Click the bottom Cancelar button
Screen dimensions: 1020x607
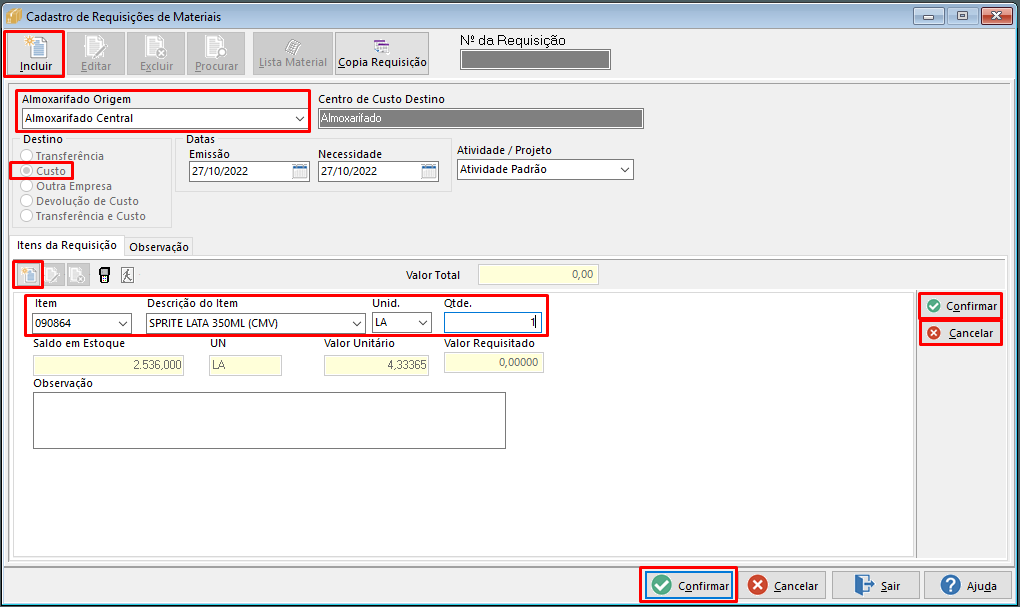coord(784,586)
